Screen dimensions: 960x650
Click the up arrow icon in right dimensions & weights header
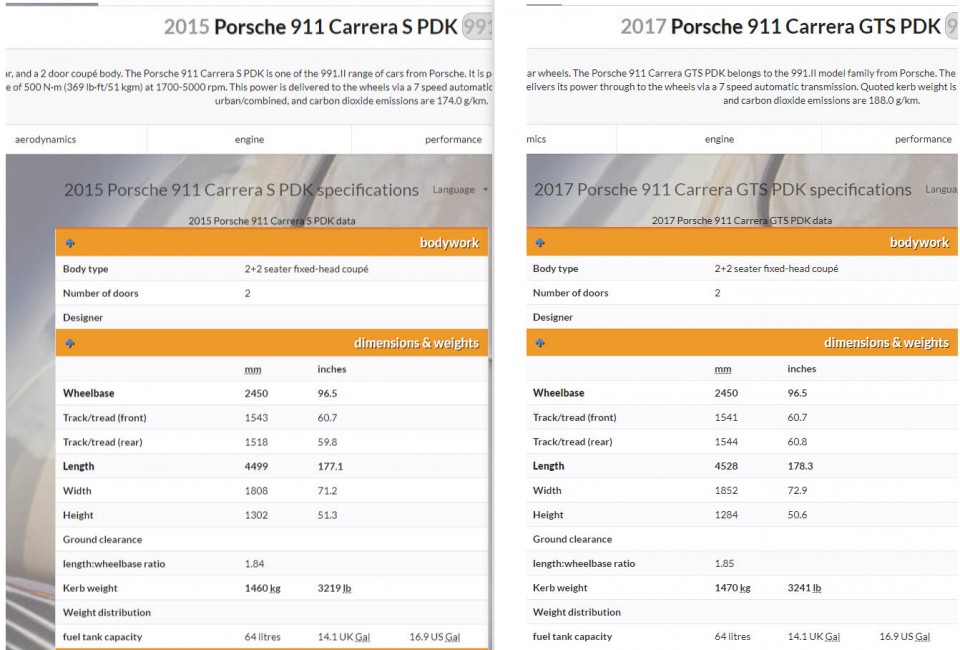[x=540, y=343]
